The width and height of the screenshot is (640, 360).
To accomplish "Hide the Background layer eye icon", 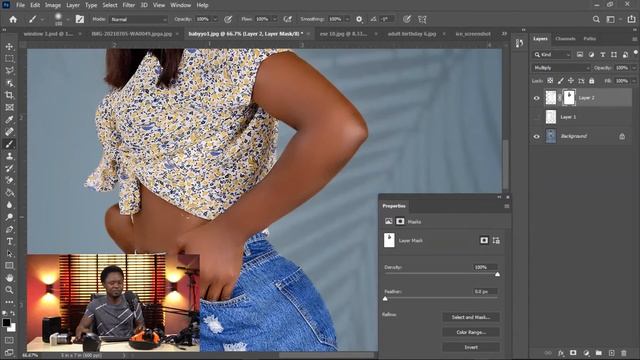I will pos(537,136).
